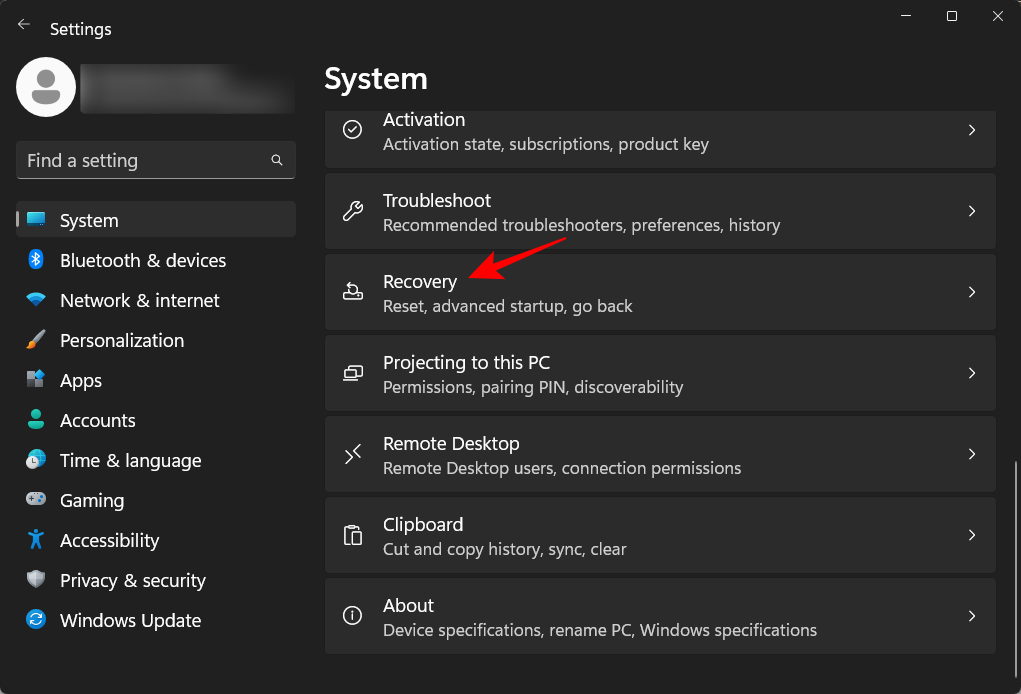Expand the About section chevron
This screenshot has height=694, width=1021.
click(971, 616)
